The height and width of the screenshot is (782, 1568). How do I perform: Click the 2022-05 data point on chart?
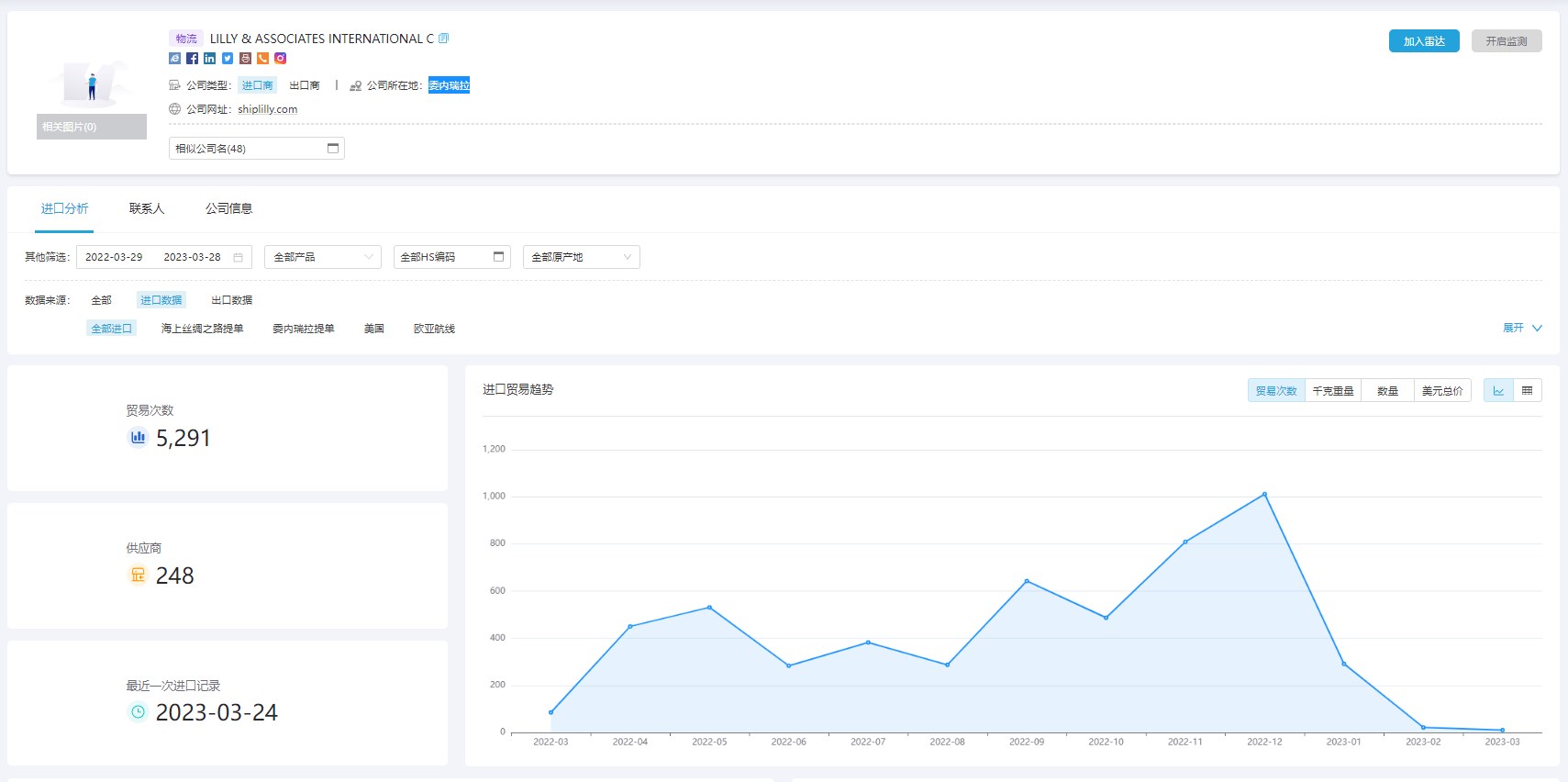(709, 608)
